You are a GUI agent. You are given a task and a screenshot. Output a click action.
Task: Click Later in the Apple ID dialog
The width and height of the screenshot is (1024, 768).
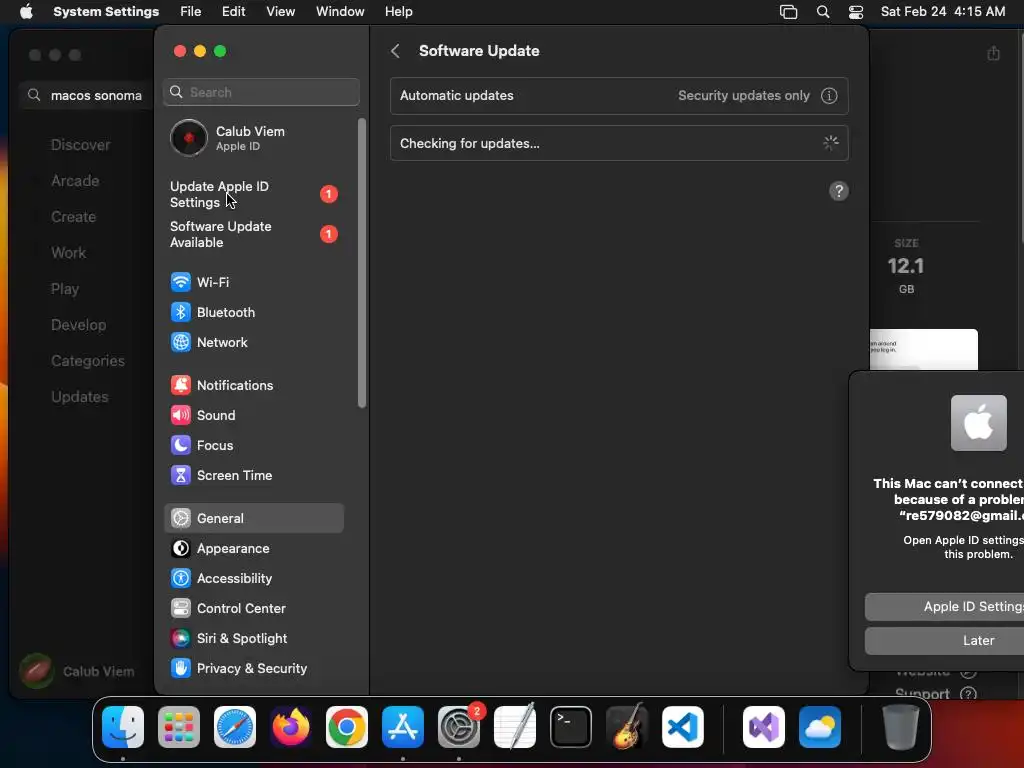(944, 641)
